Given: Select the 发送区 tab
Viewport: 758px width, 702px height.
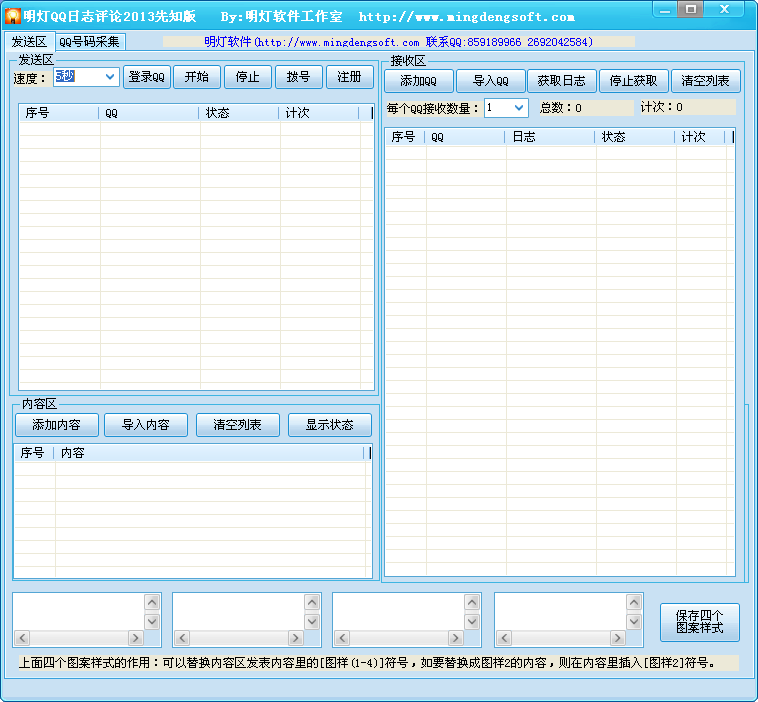Looking at the screenshot, I should [29, 42].
